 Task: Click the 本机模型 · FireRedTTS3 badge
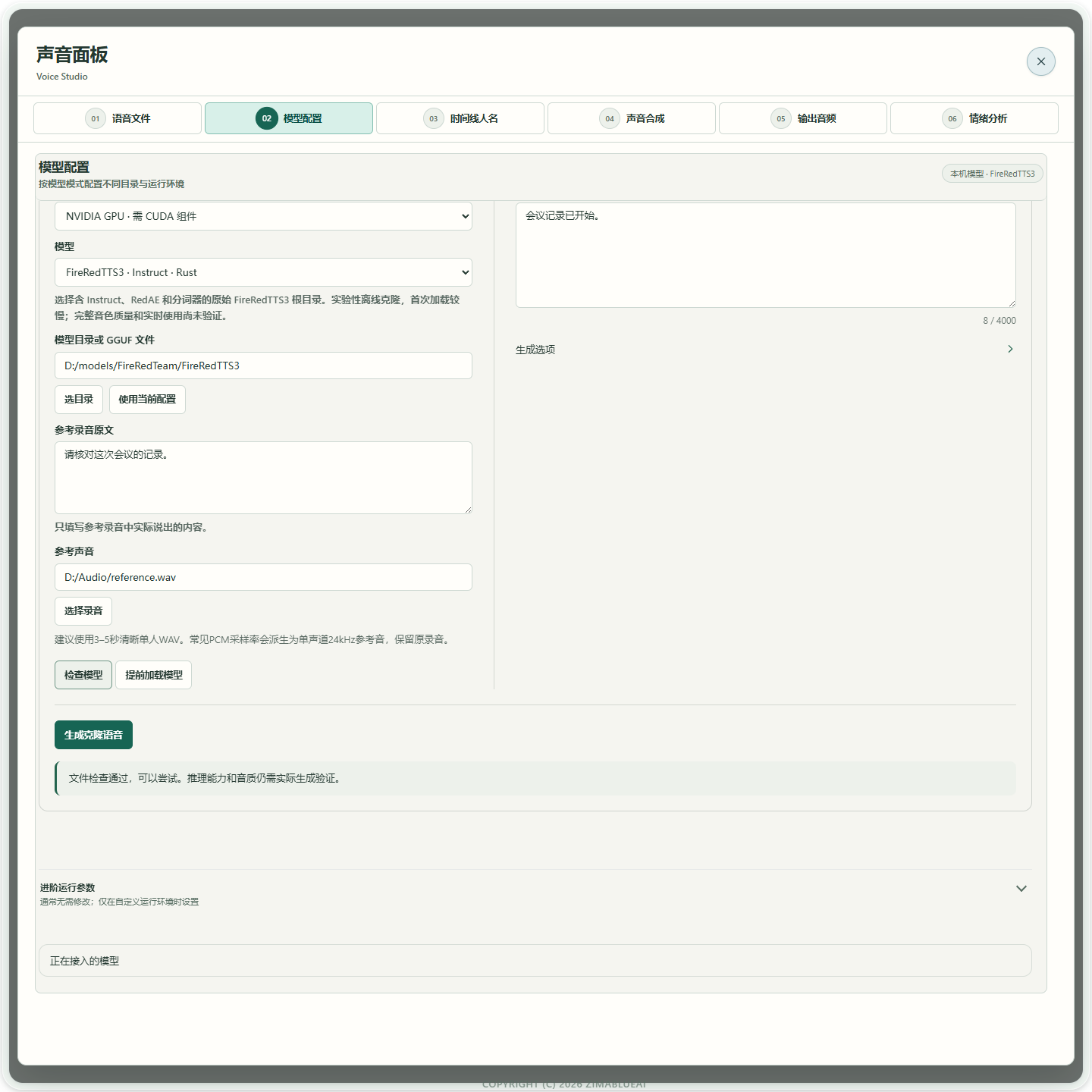(x=993, y=174)
